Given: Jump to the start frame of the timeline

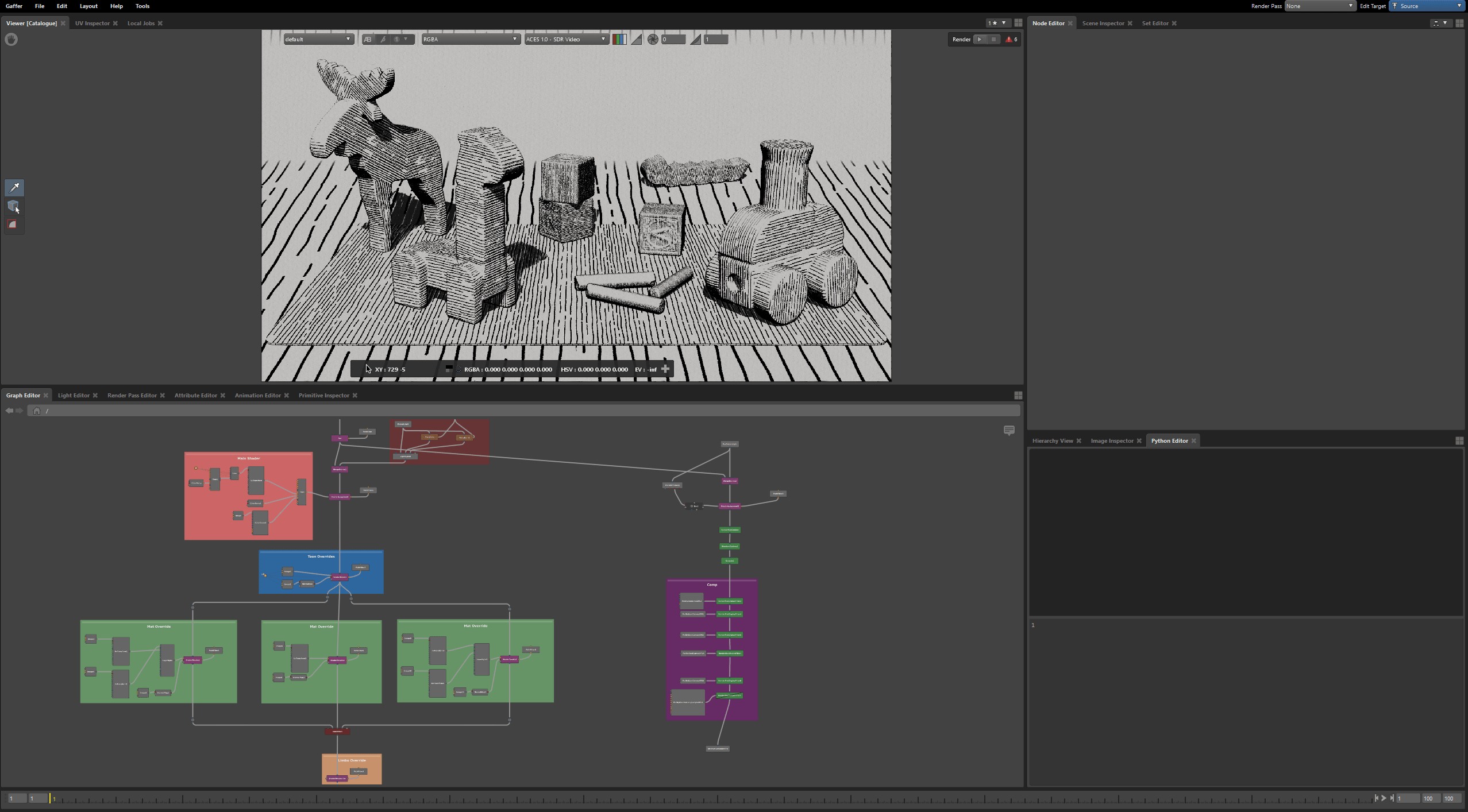Looking at the screenshot, I should tap(1376, 798).
